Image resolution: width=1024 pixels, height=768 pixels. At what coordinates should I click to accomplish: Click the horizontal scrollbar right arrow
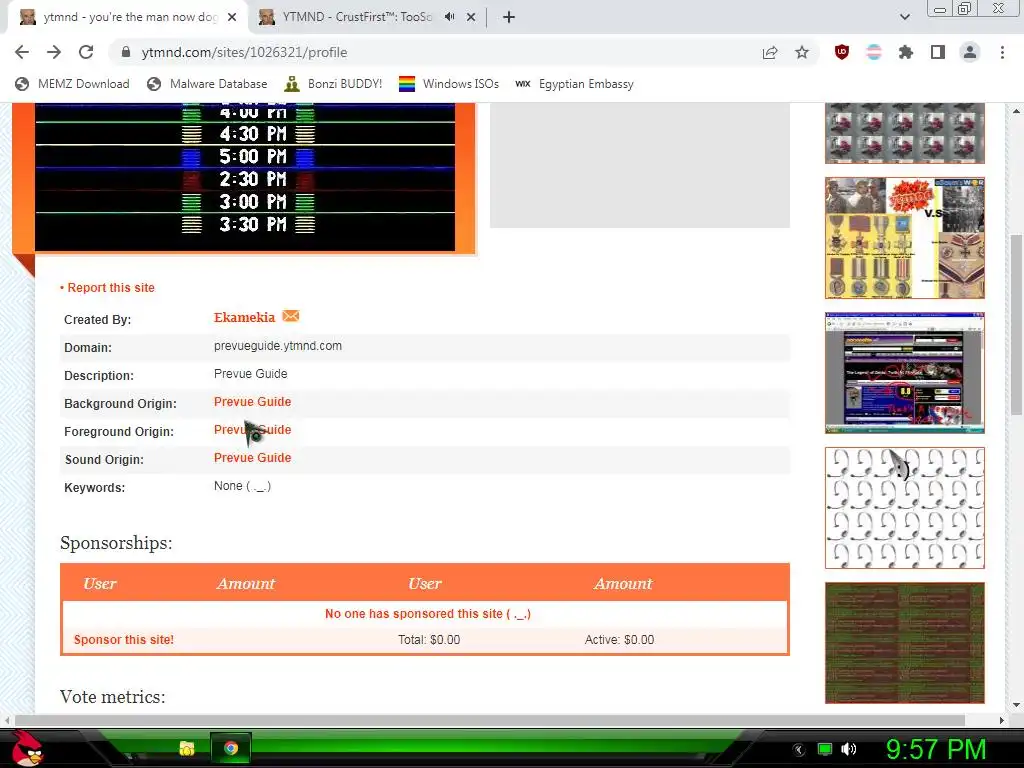pos(1002,720)
